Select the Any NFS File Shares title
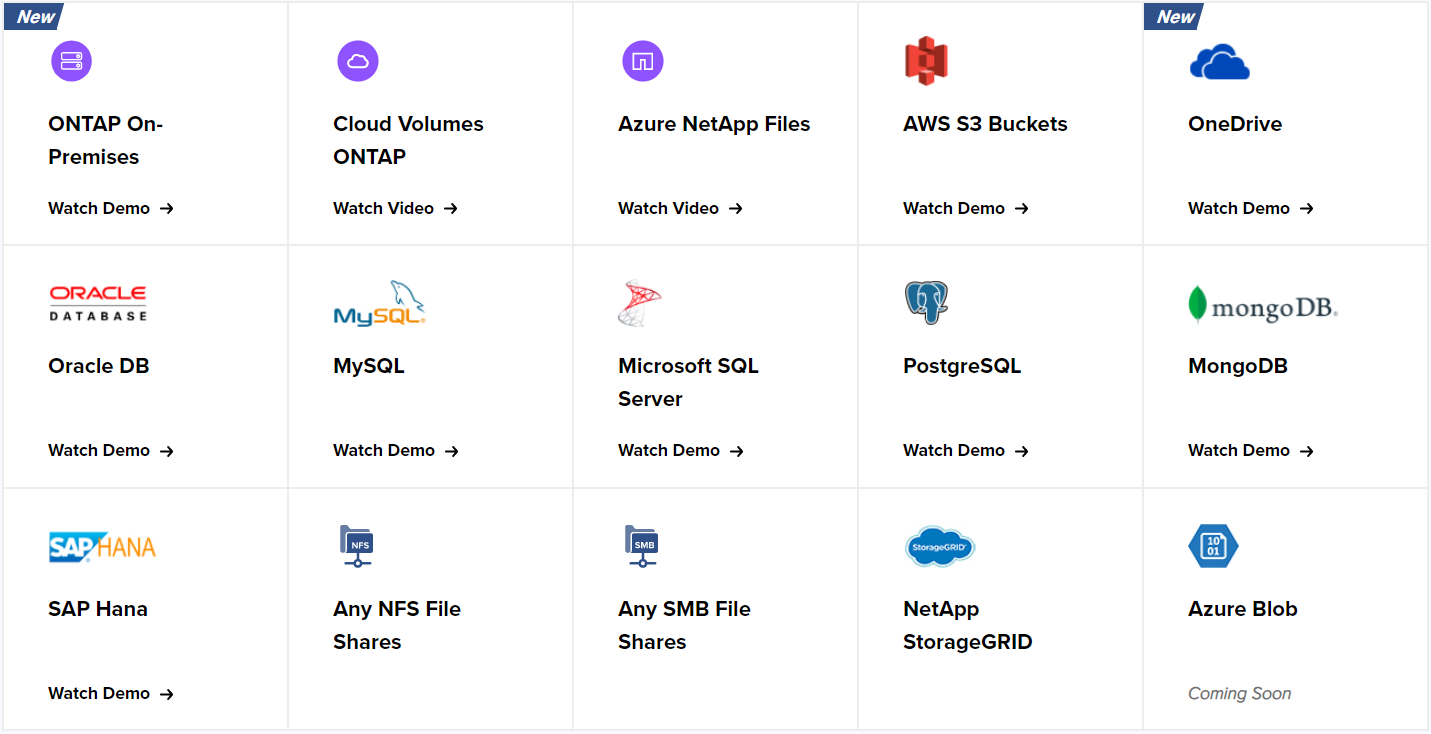This screenshot has height=734, width=1431. click(397, 625)
